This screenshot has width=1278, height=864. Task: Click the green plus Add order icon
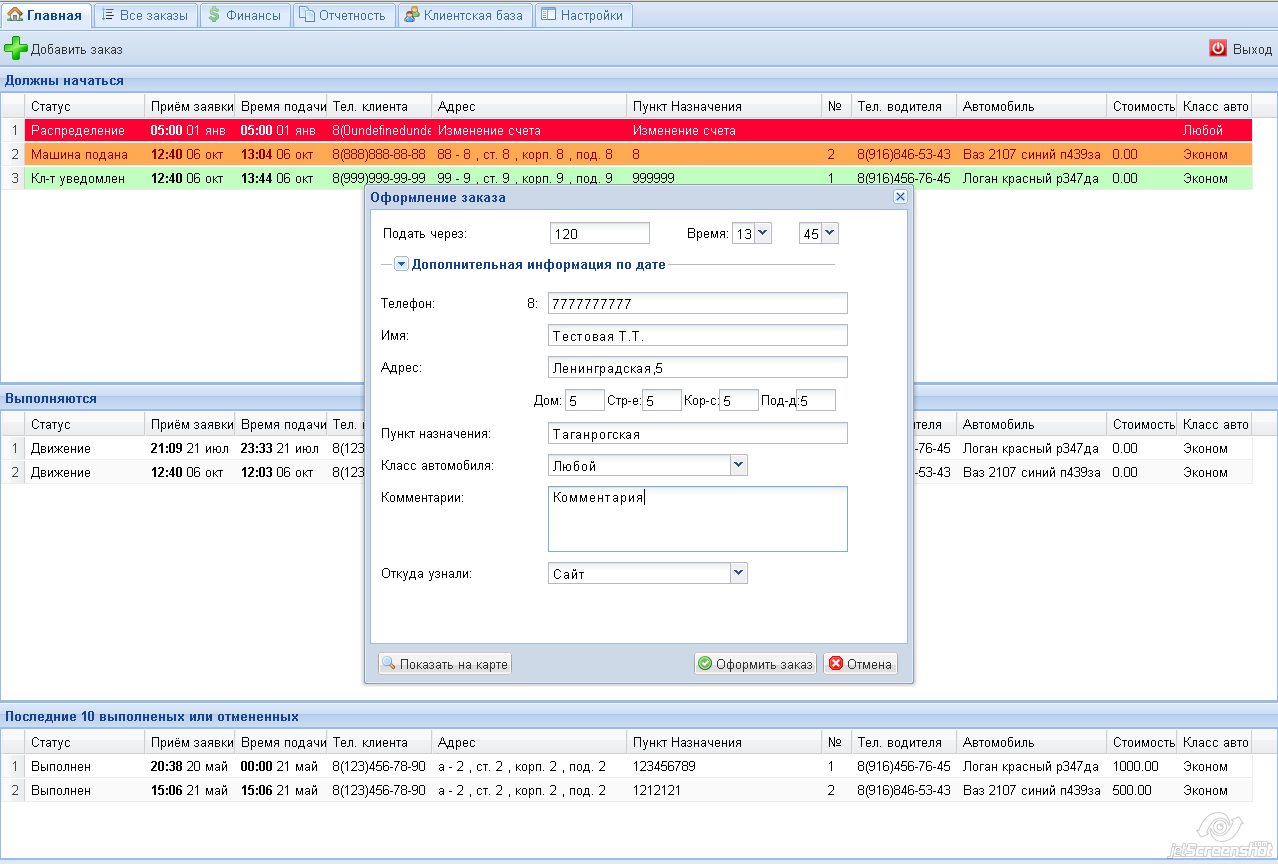coord(16,48)
